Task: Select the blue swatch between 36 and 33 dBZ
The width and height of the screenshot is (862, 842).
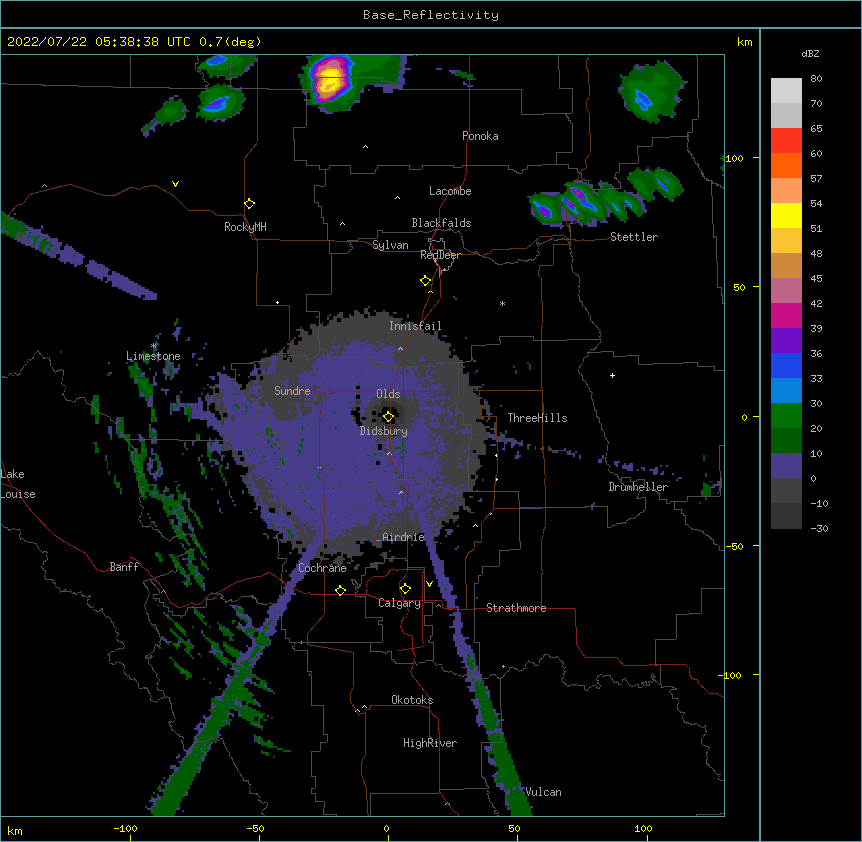Action: (786, 365)
